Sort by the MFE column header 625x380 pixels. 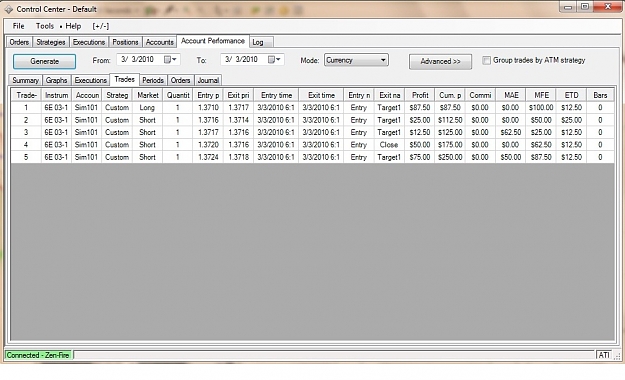pos(541,95)
